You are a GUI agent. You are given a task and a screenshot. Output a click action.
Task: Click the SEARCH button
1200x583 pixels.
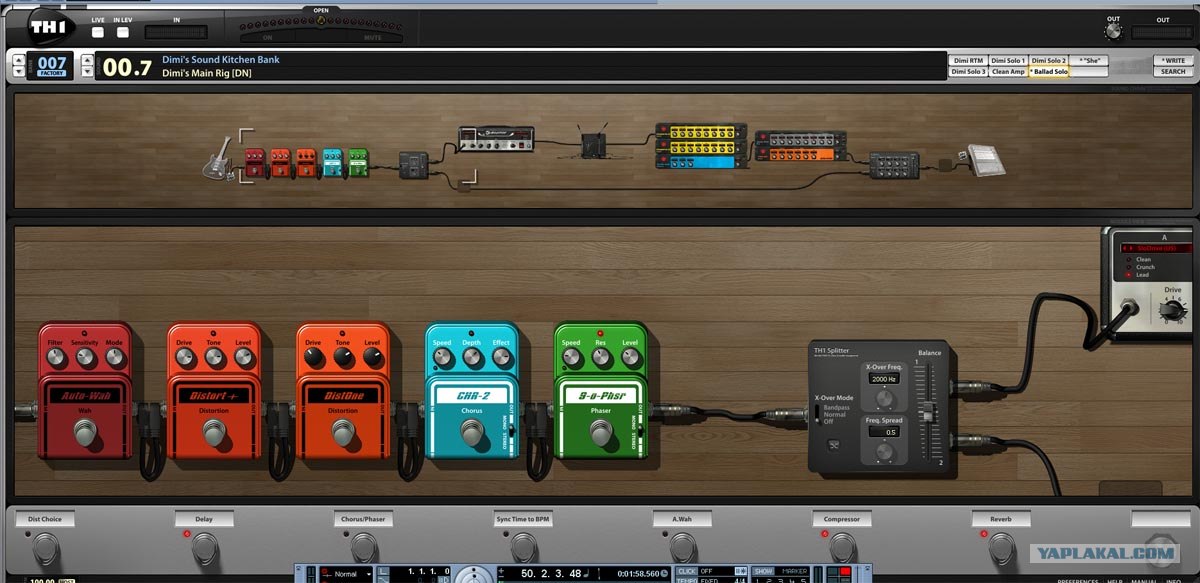pos(1173,72)
